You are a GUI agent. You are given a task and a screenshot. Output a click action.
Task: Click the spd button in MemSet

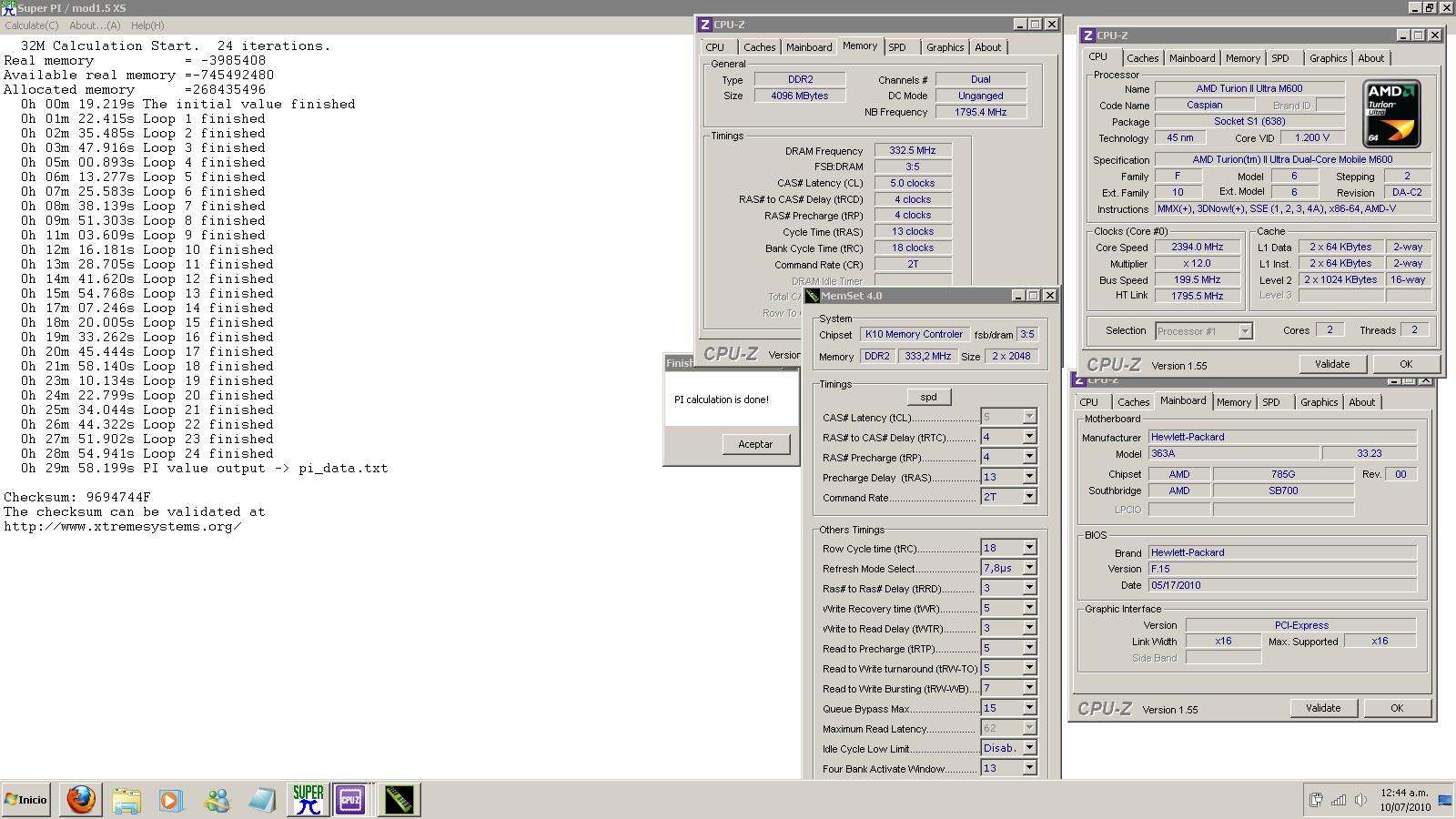(929, 397)
